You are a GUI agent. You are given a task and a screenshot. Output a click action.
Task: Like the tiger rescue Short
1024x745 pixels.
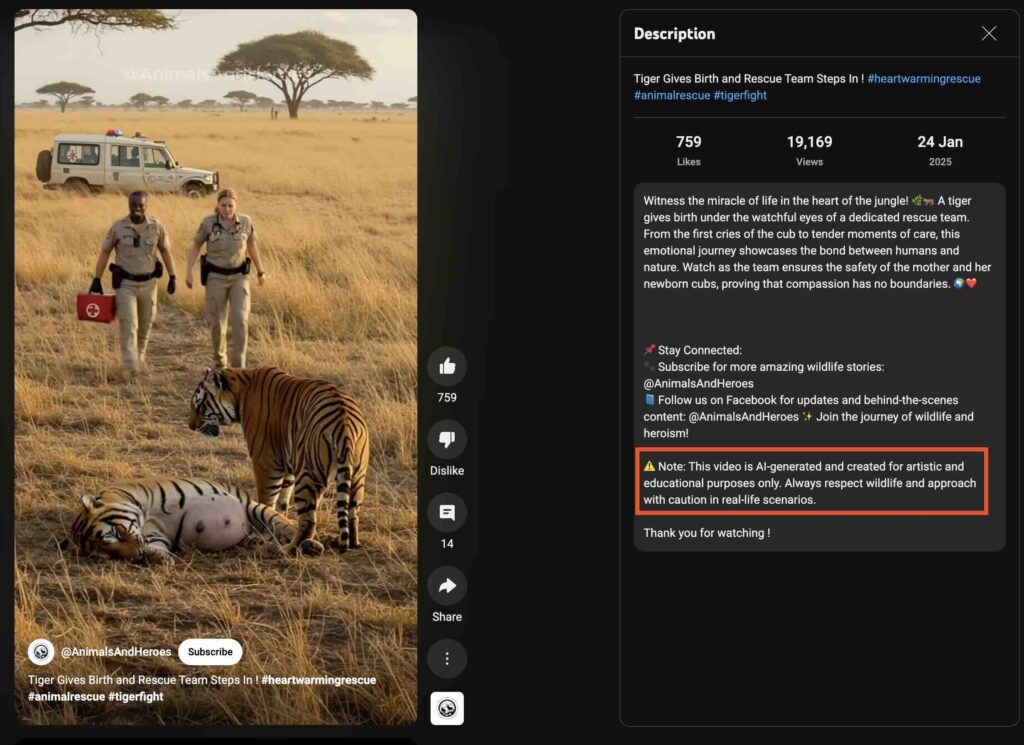pos(447,366)
